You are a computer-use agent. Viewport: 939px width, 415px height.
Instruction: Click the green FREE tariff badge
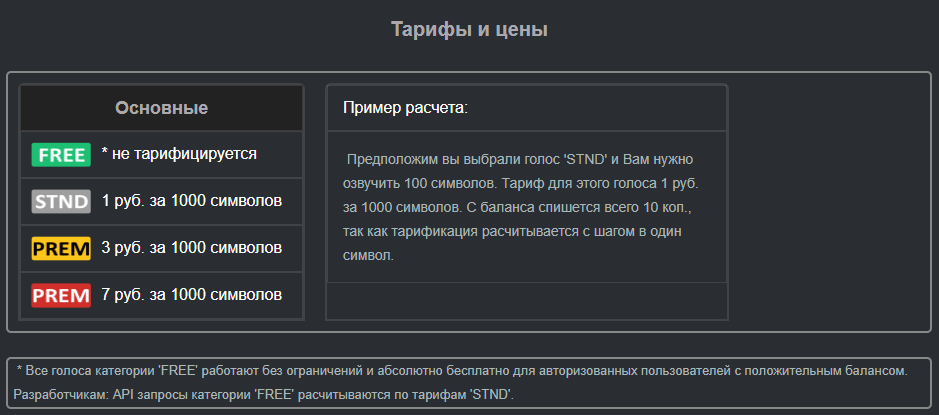coord(61,155)
